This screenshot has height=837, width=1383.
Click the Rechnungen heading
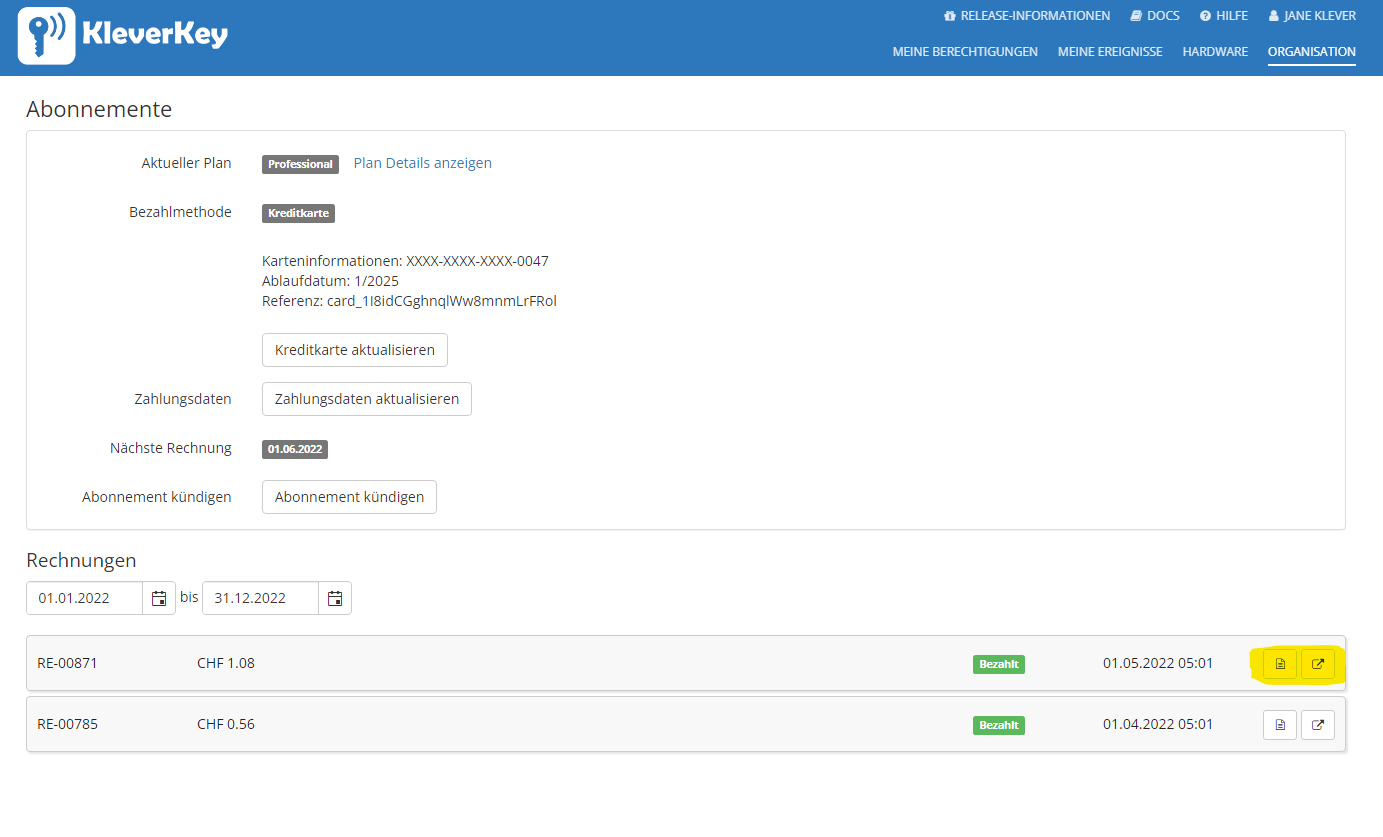click(x=81, y=560)
